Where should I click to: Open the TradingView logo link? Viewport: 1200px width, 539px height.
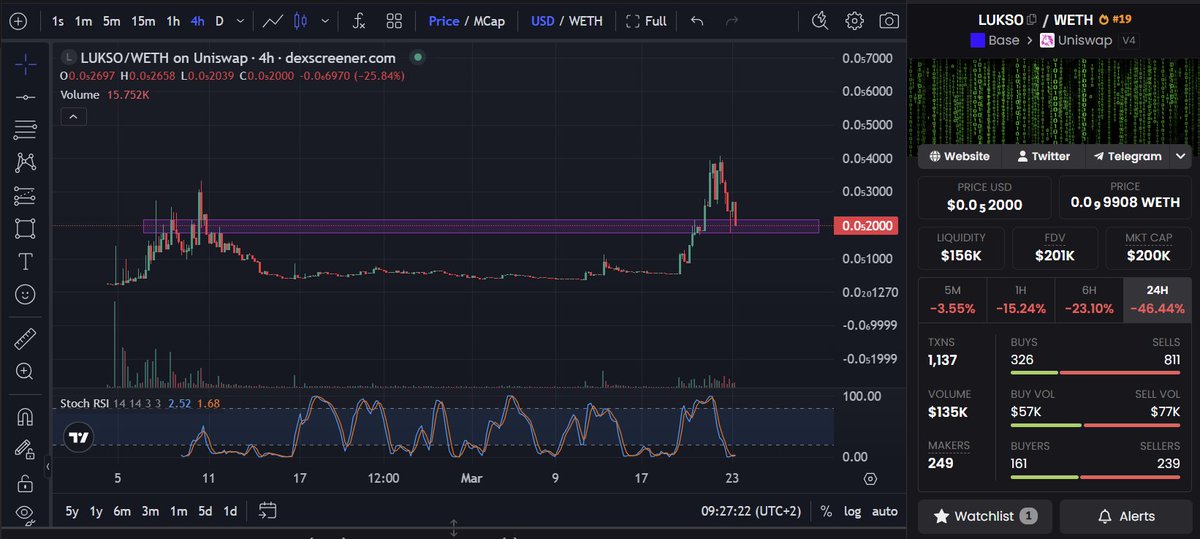(x=78, y=437)
